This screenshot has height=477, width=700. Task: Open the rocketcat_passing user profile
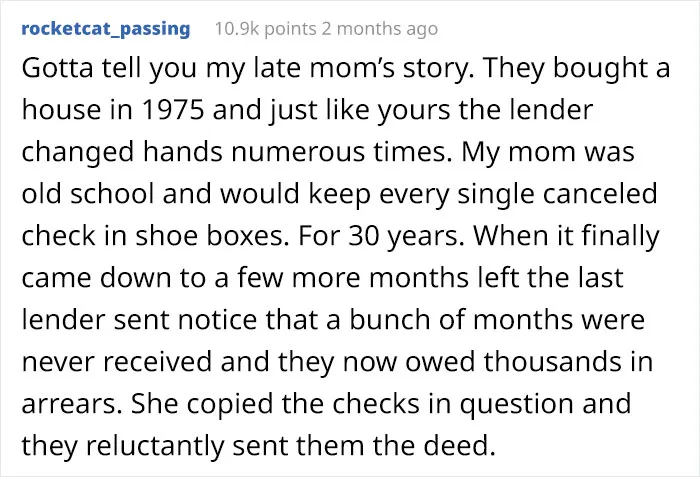tap(106, 29)
